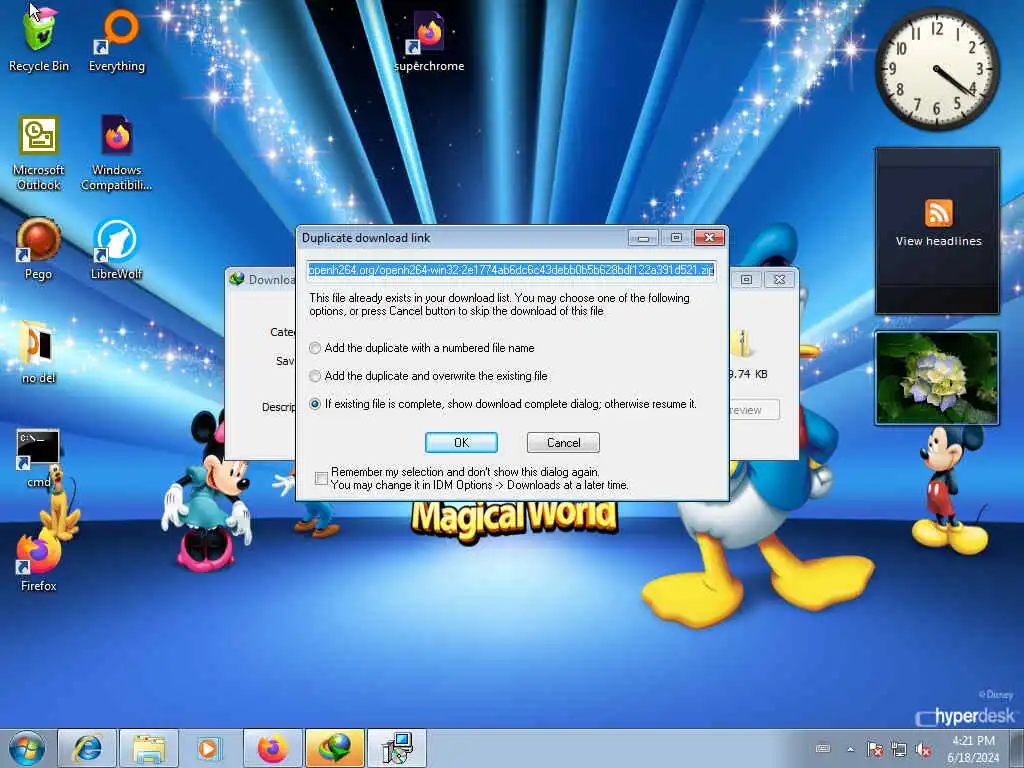
Task: Open the superchrome desktop shortcut
Action: point(429,40)
